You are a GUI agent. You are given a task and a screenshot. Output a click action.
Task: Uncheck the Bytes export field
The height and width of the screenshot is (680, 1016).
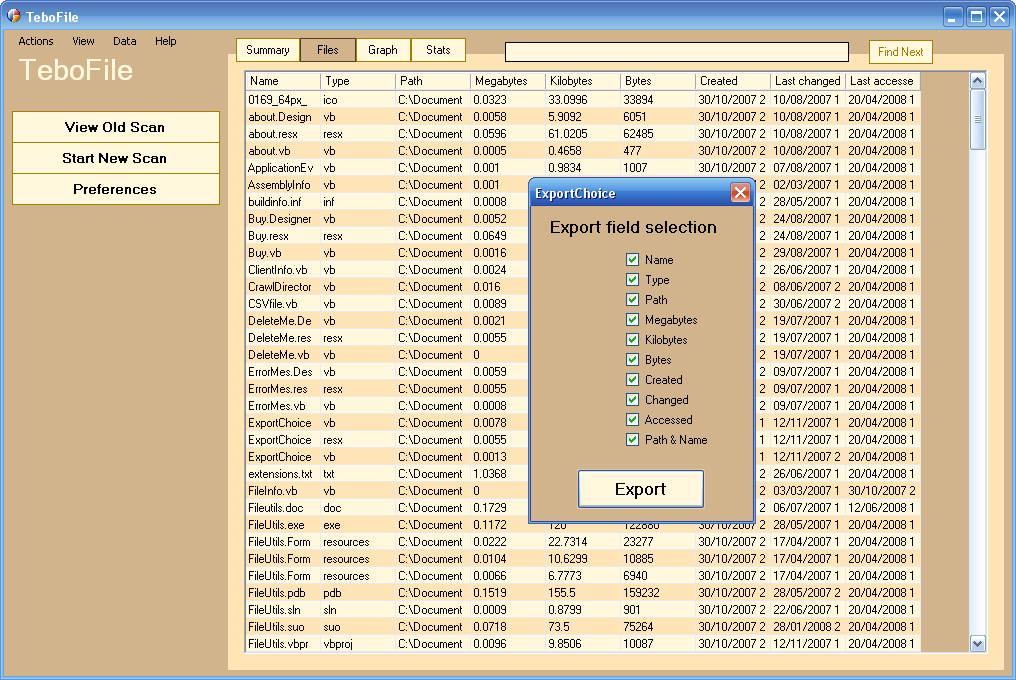pyautogui.click(x=632, y=360)
